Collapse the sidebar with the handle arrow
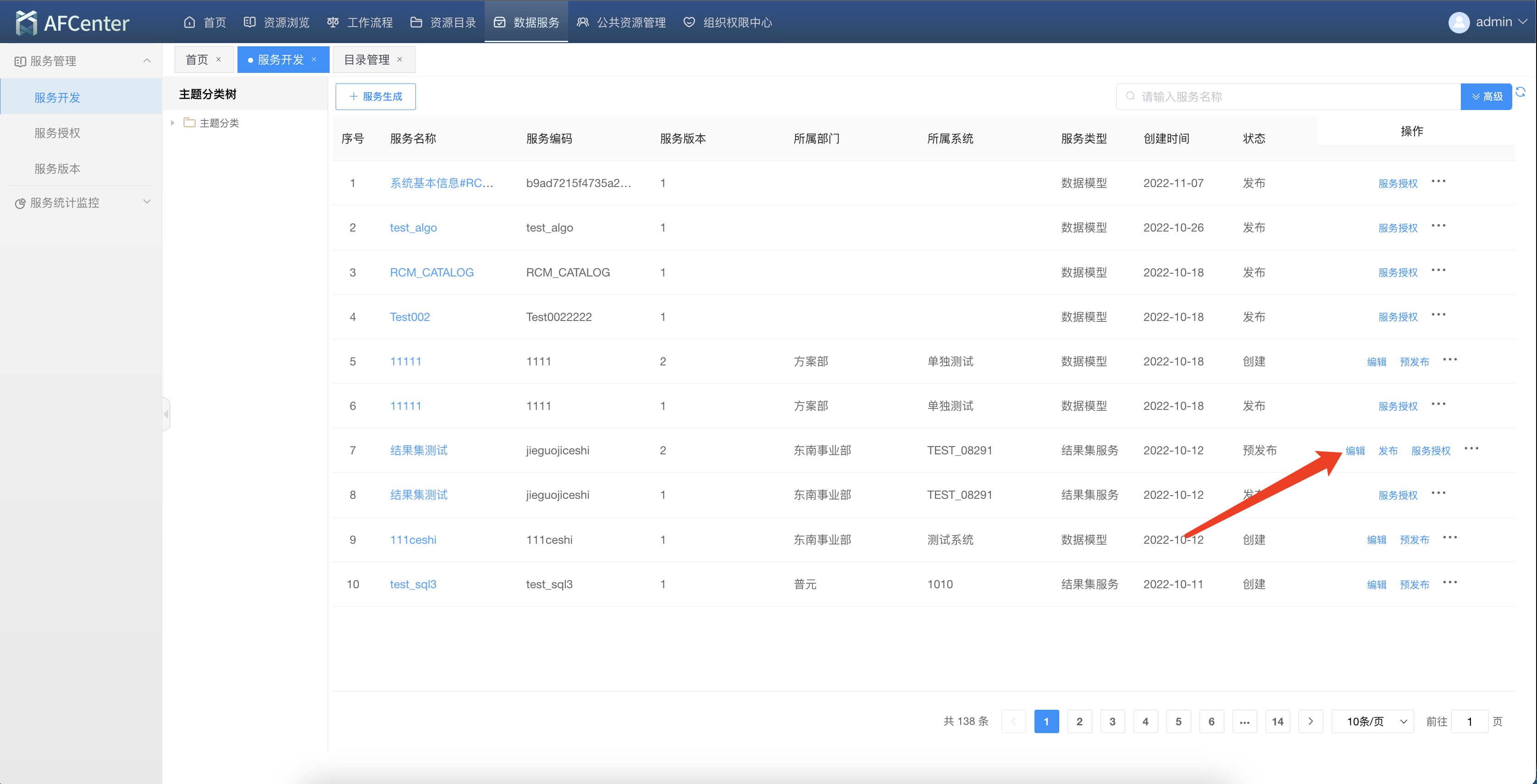 (166, 414)
